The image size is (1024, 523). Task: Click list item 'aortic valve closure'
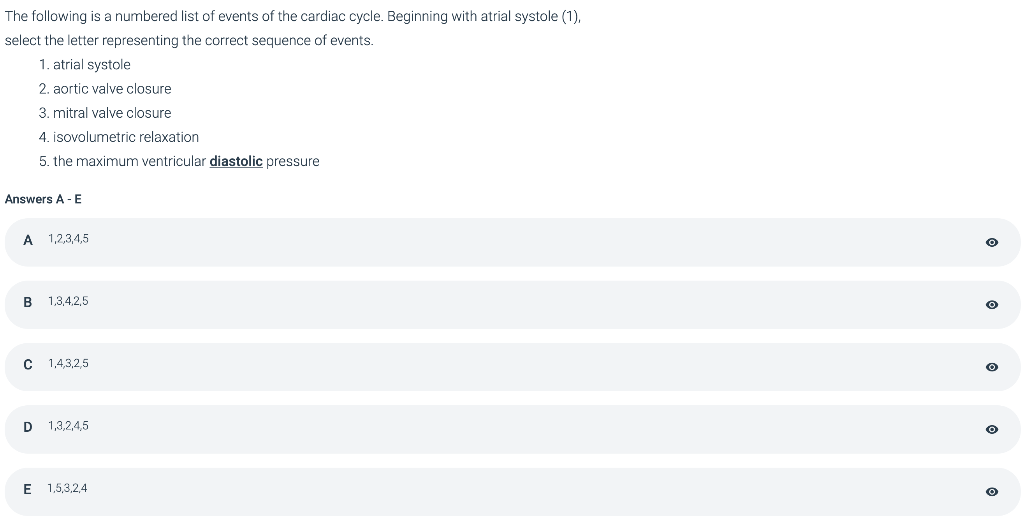pos(112,89)
